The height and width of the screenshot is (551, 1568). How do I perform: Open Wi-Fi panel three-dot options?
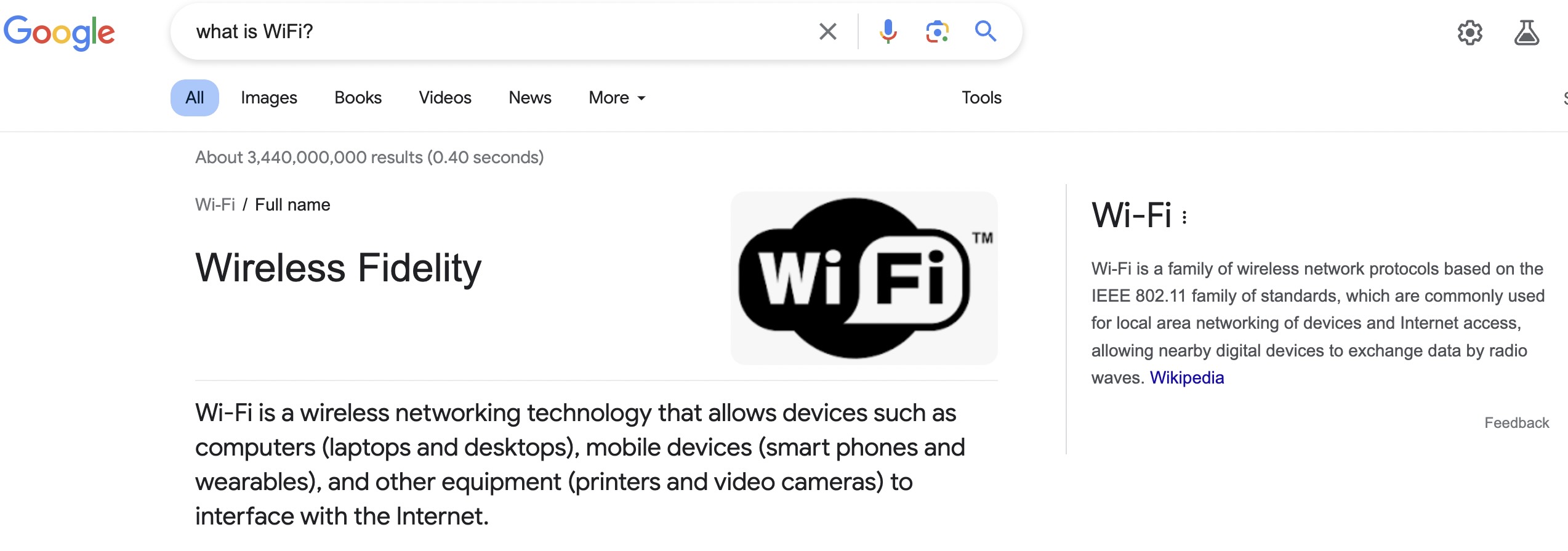(x=1184, y=217)
